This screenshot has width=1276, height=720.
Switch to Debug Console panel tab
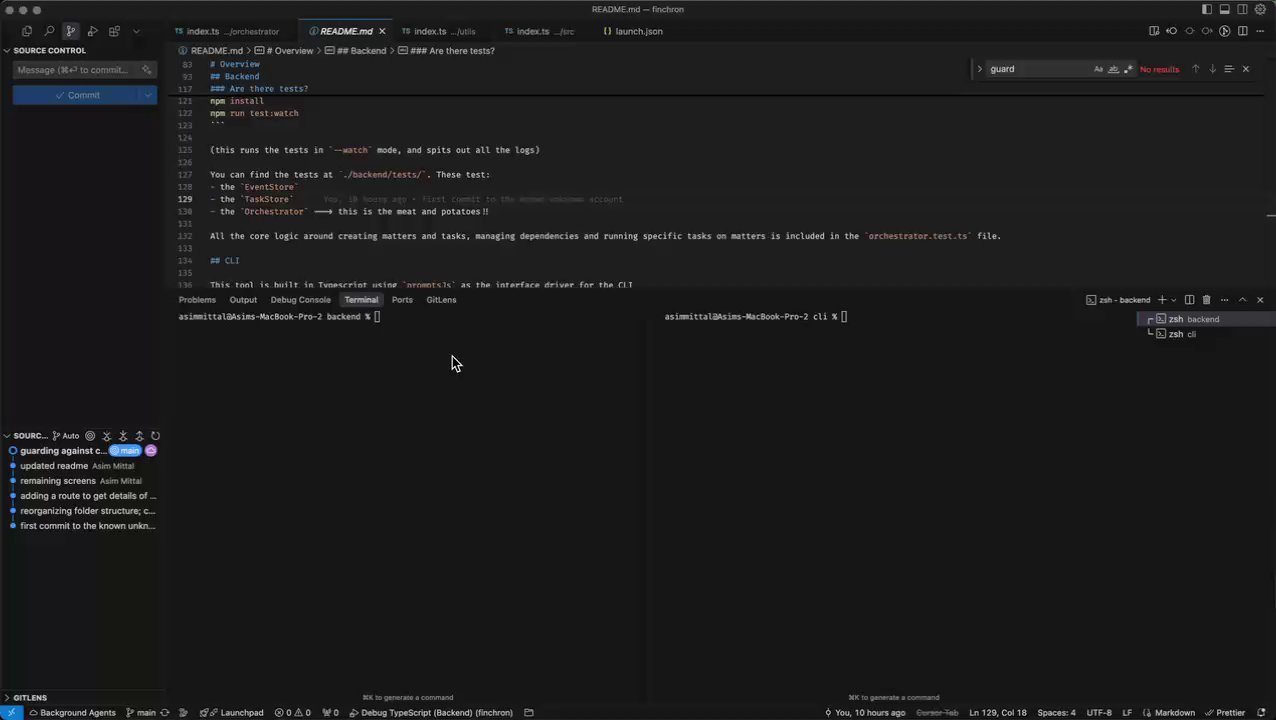(300, 300)
